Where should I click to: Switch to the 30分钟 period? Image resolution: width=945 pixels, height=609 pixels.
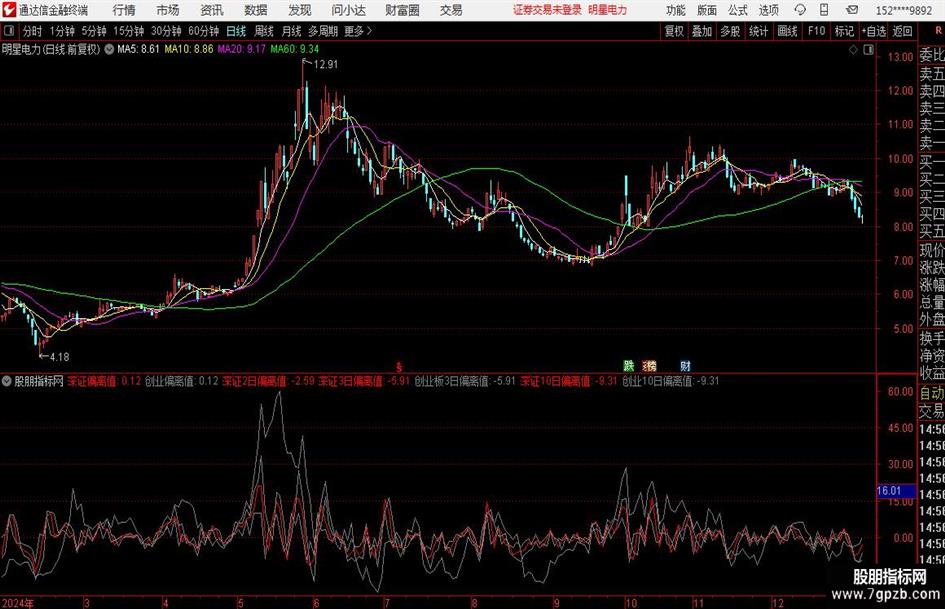point(166,31)
